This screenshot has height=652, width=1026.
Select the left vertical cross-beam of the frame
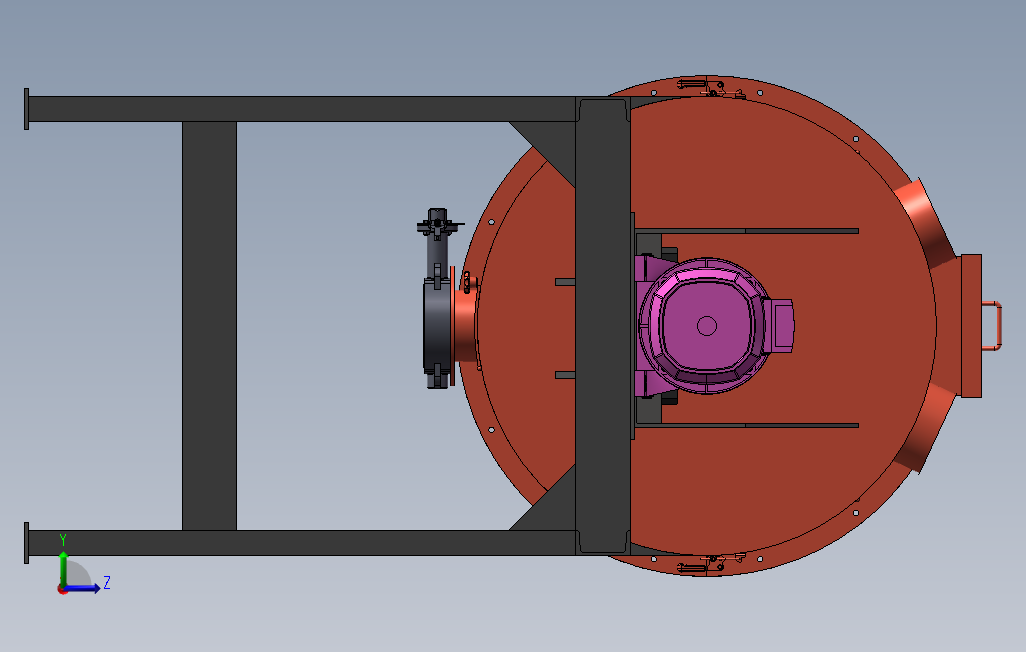pos(209,325)
